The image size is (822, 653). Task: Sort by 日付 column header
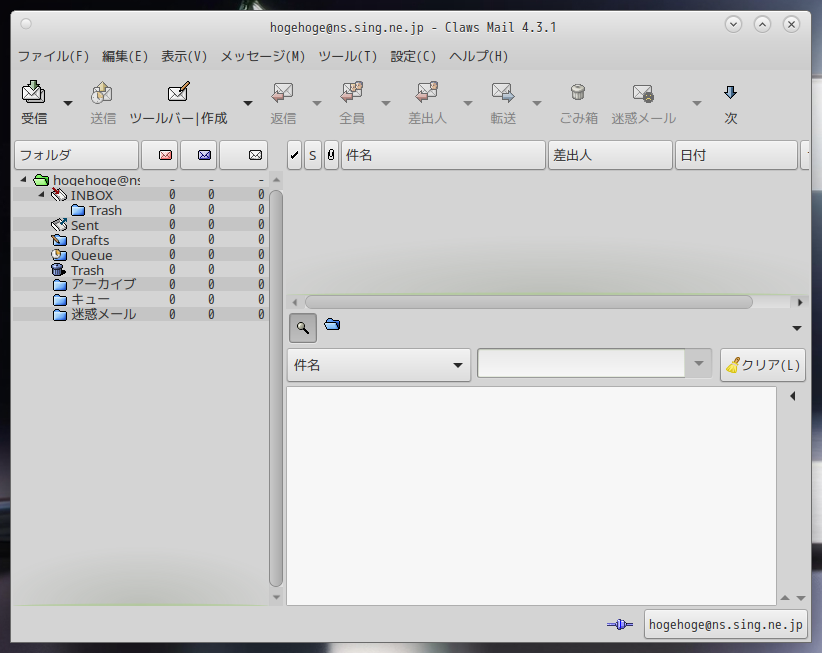click(x=736, y=155)
